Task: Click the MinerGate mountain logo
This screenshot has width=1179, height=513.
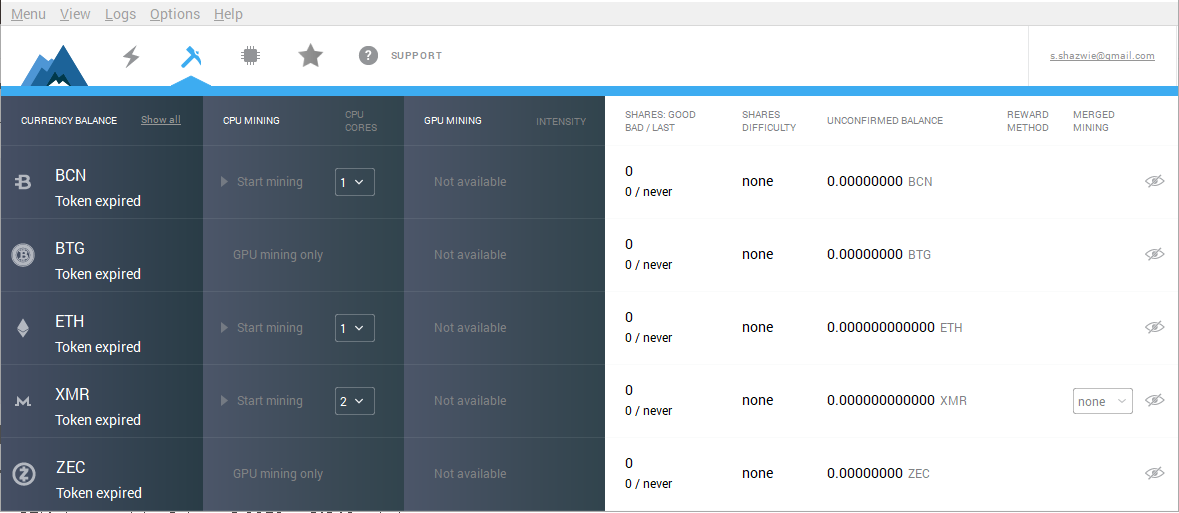Action: [54, 66]
